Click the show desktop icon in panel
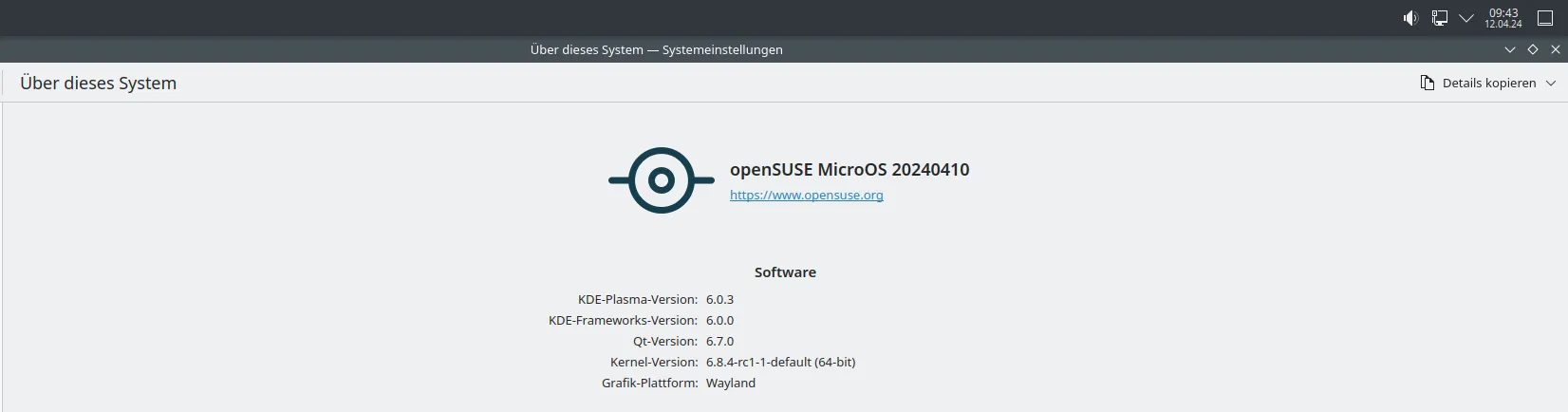 click(x=1545, y=18)
